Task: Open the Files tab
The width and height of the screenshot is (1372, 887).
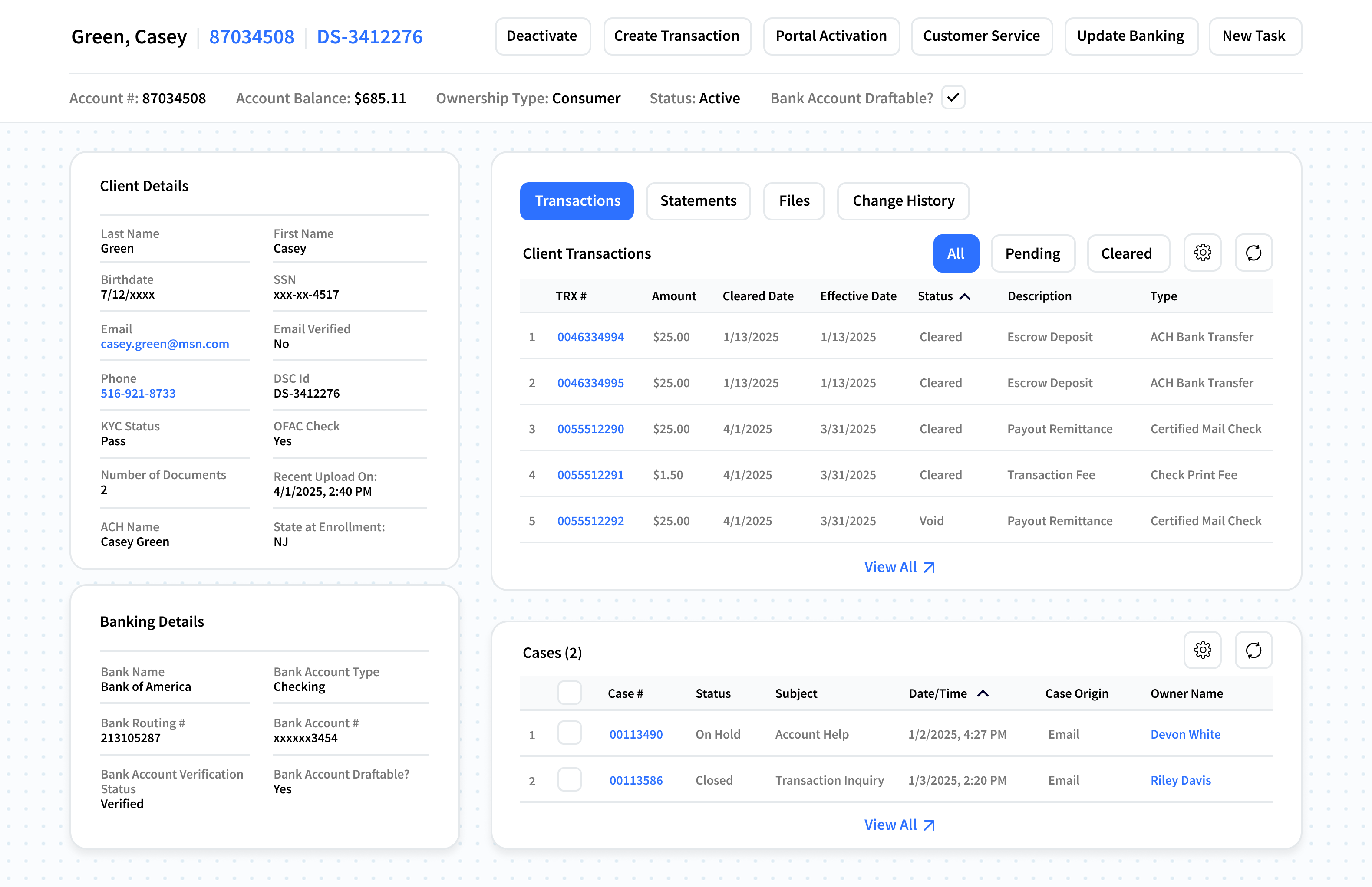Action: (794, 201)
